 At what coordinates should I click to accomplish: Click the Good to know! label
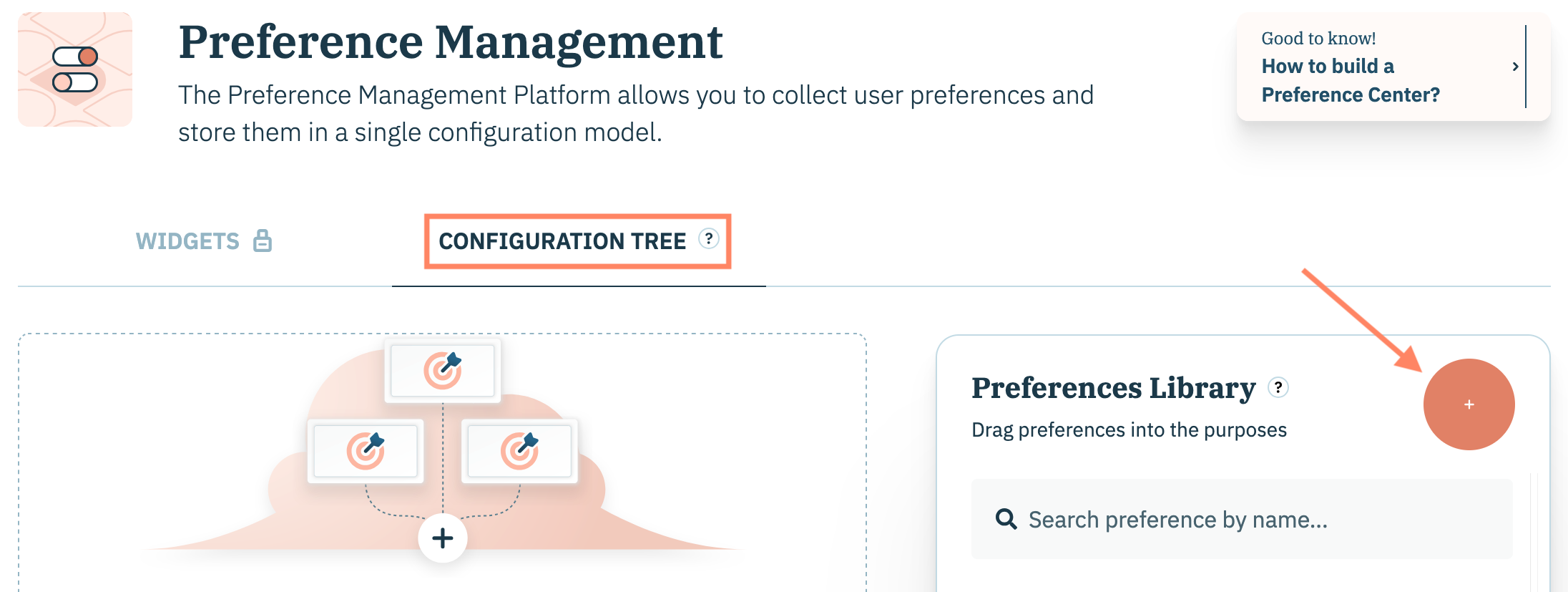point(1318,39)
